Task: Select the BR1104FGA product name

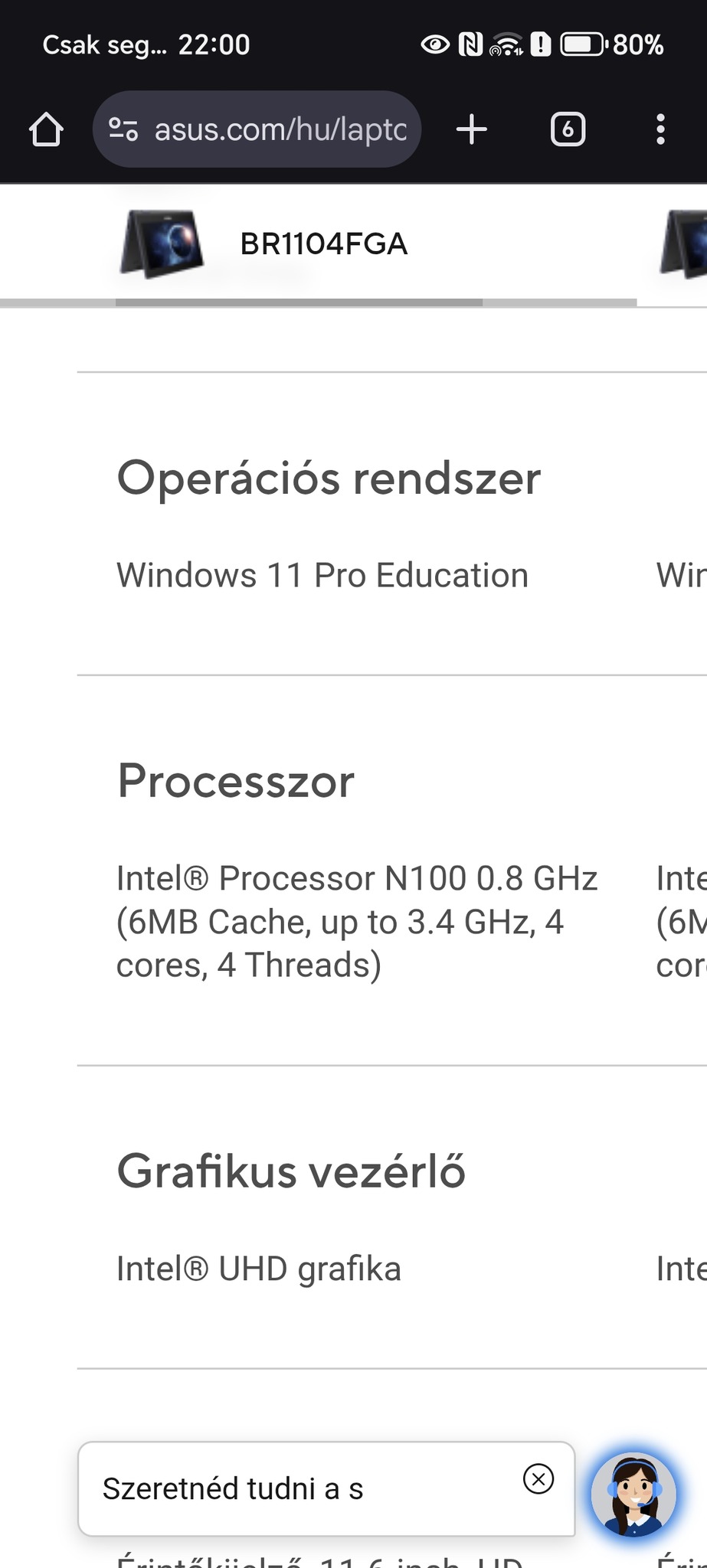Action: coord(324,244)
